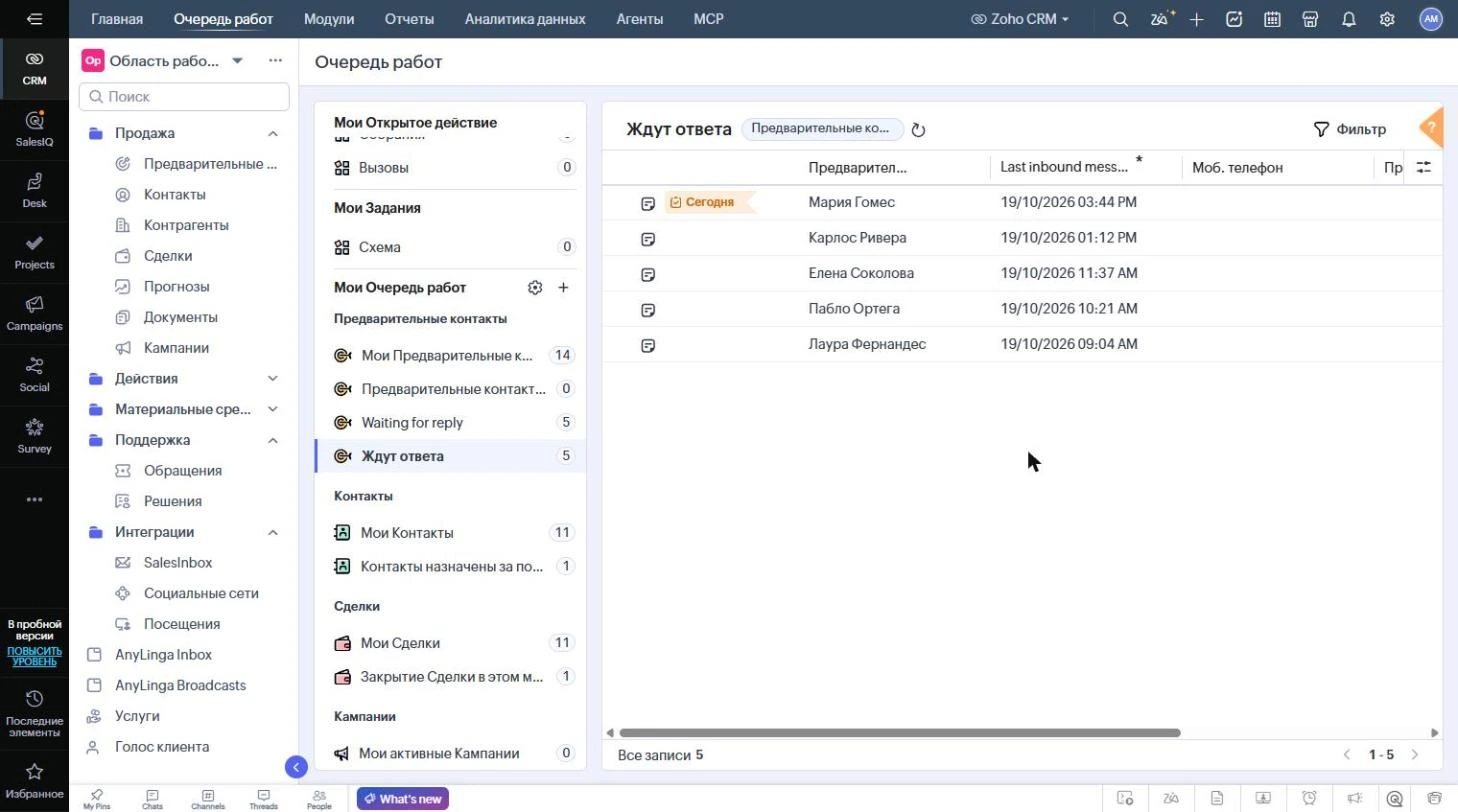This screenshot has width=1458, height=812.
Task: Click the ПОВЫСИТЬ УРОВЕНЬ upgrade link
Action: [34, 656]
